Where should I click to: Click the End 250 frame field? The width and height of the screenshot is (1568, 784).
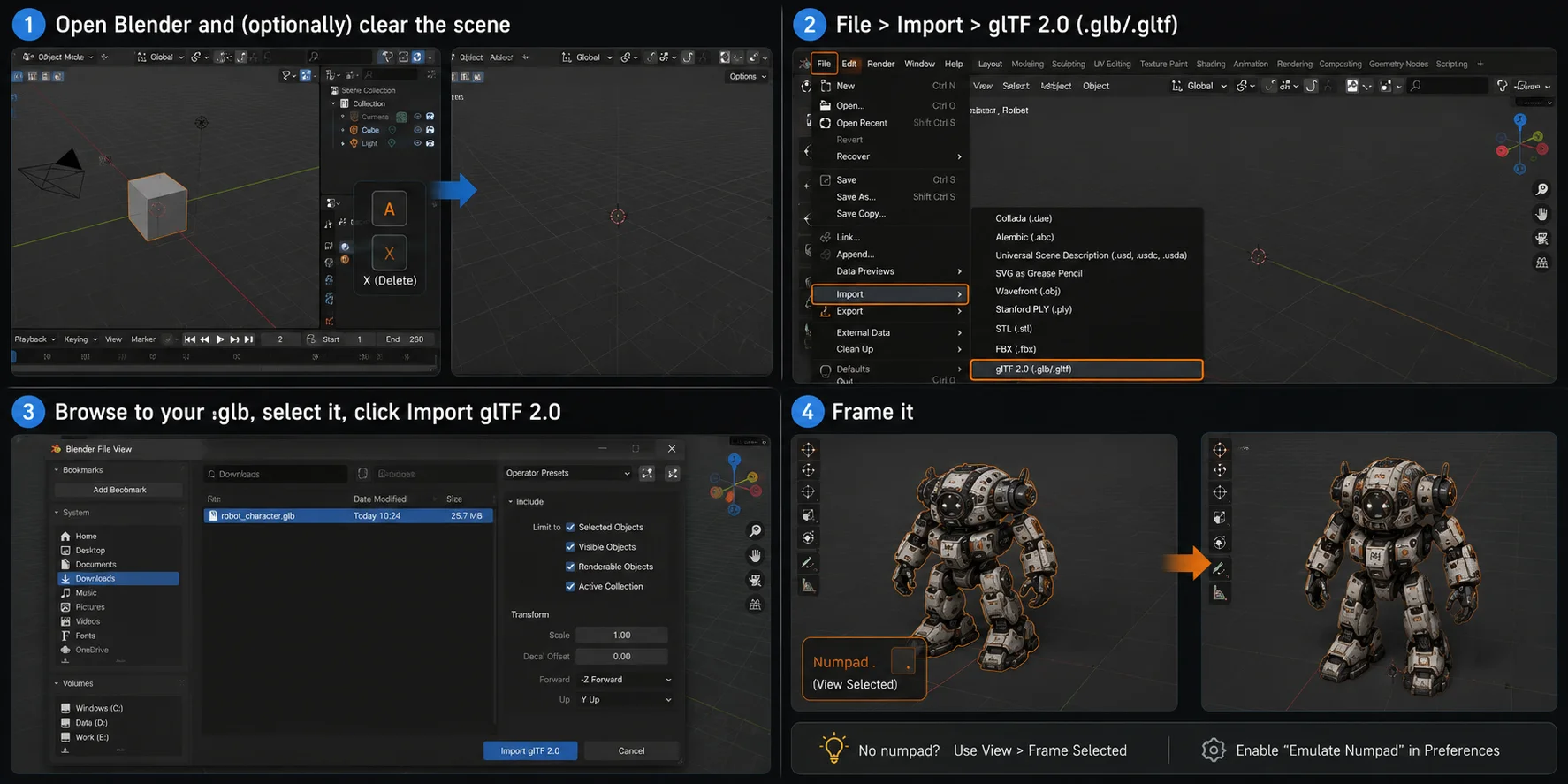click(x=407, y=339)
